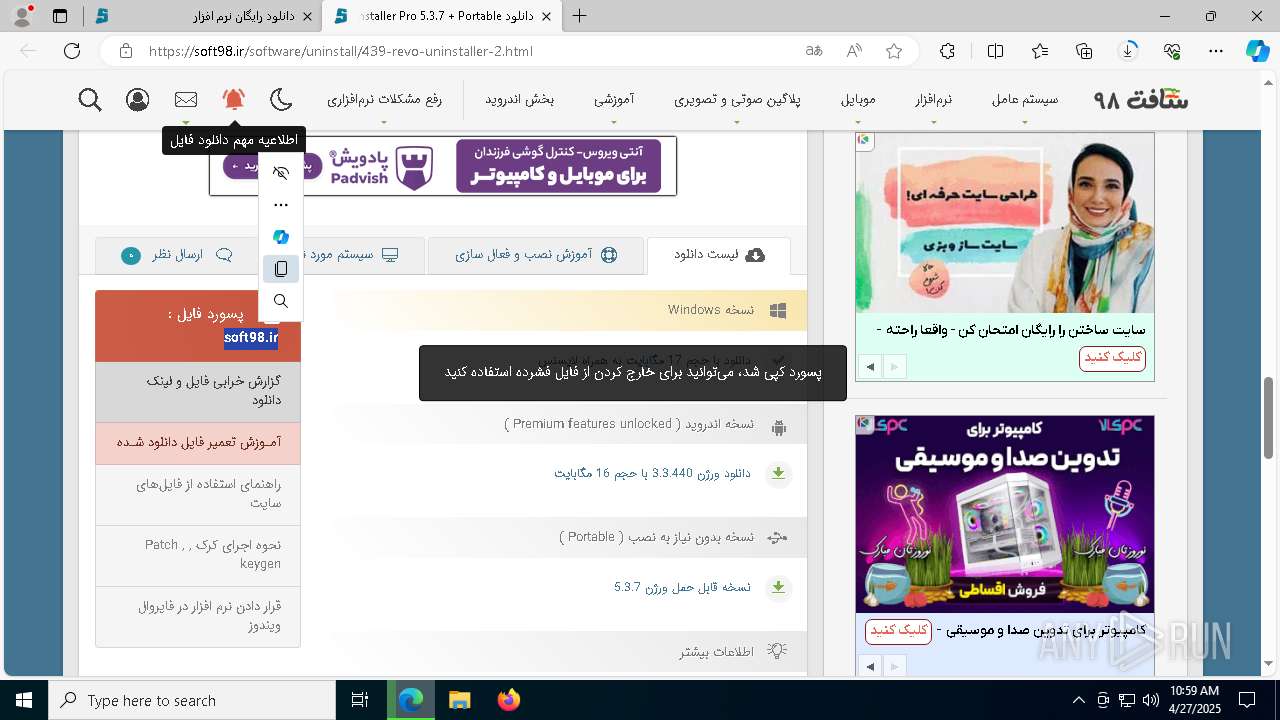Open Edge Settings and more menu
This screenshot has width=1280, height=720.
point(1216,51)
